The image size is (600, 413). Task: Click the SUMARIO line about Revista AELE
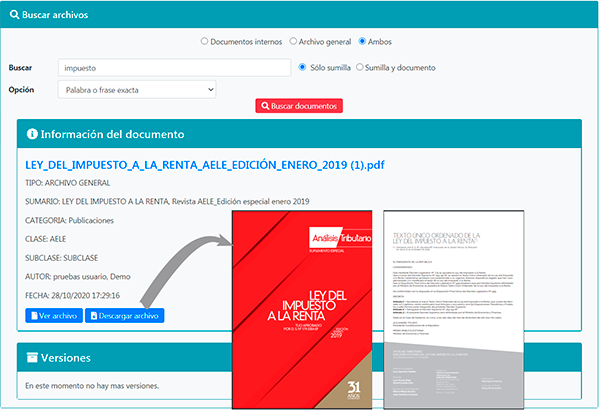[167, 201]
